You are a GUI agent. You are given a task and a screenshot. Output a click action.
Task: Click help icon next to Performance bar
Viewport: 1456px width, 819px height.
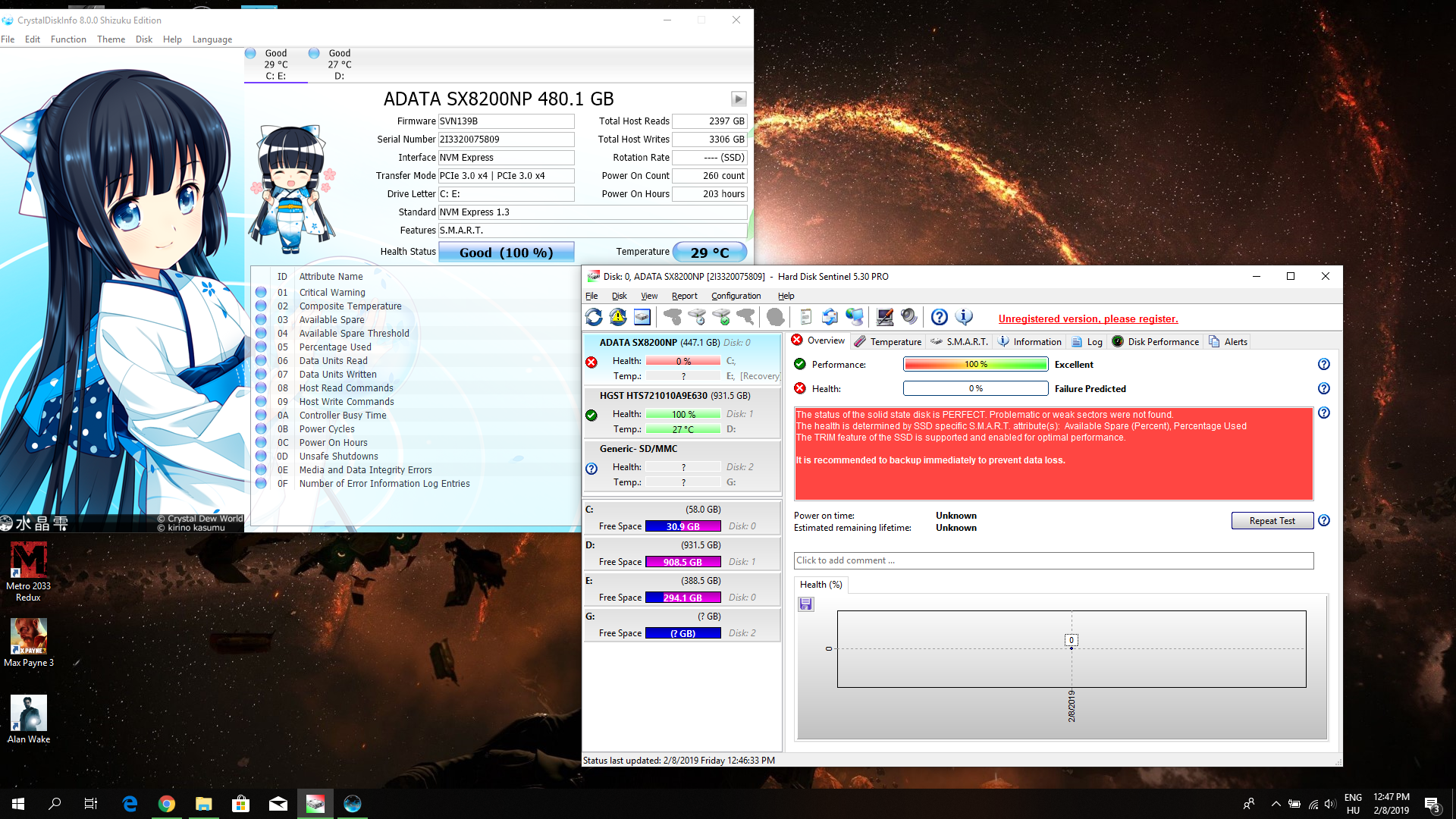click(1323, 365)
